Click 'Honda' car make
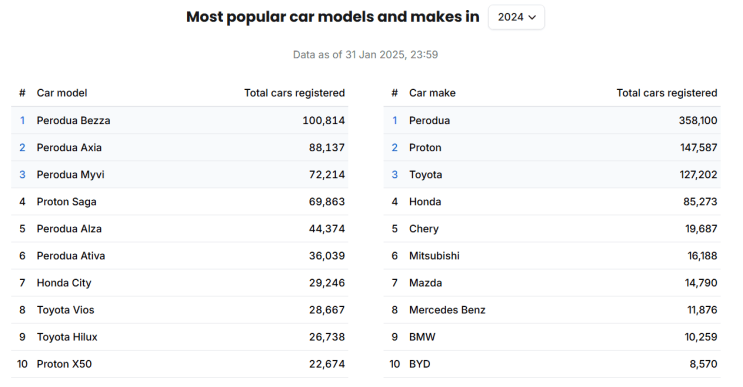This screenshot has width=743, height=387. pos(425,201)
